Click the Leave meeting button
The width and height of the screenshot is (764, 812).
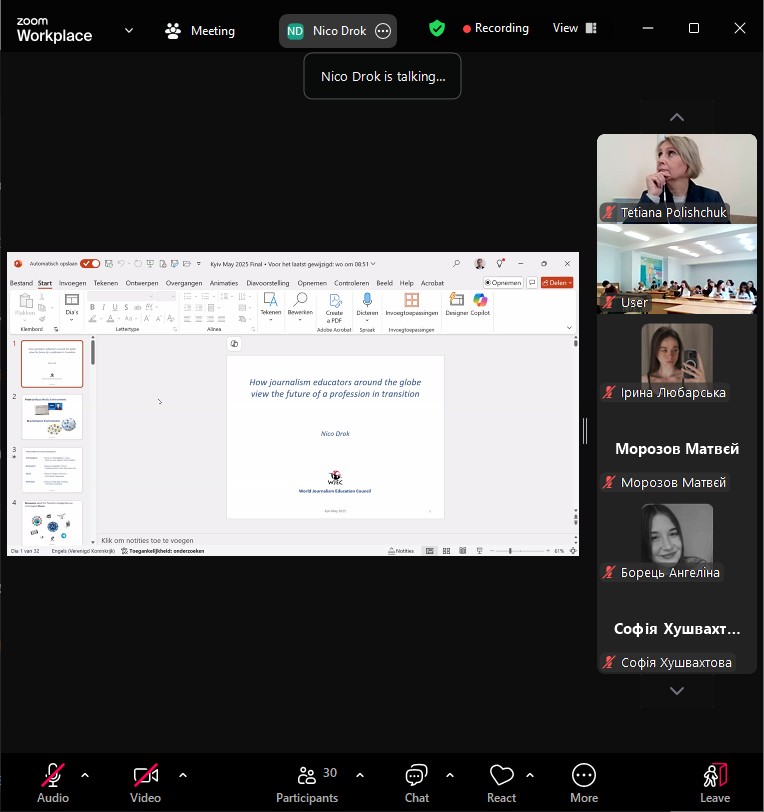[x=715, y=781]
